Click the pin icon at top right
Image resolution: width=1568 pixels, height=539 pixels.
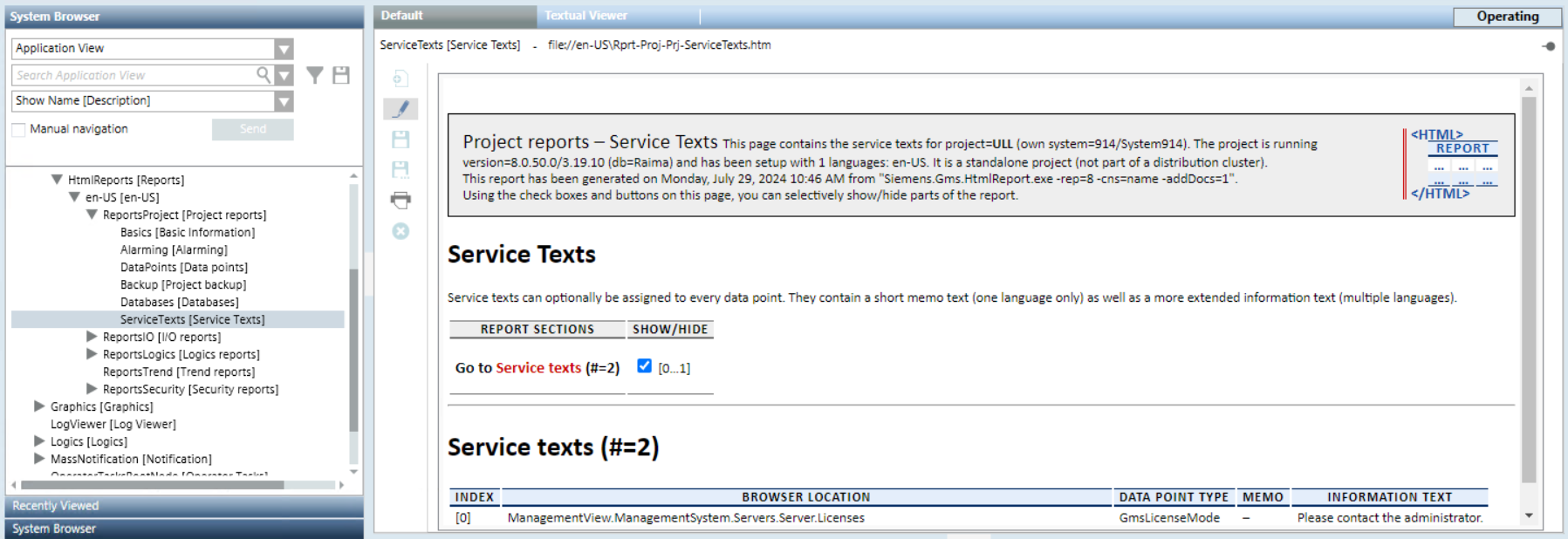pyautogui.click(x=1549, y=46)
